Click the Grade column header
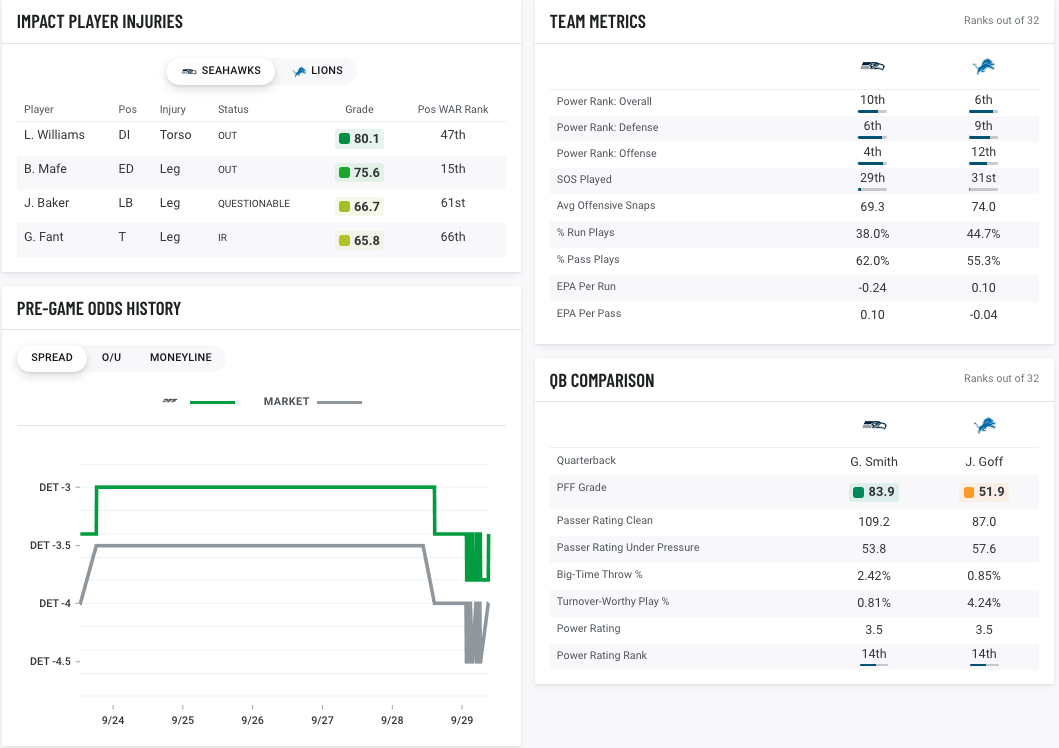Image resolution: width=1059 pixels, height=748 pixels. (359, 109)
